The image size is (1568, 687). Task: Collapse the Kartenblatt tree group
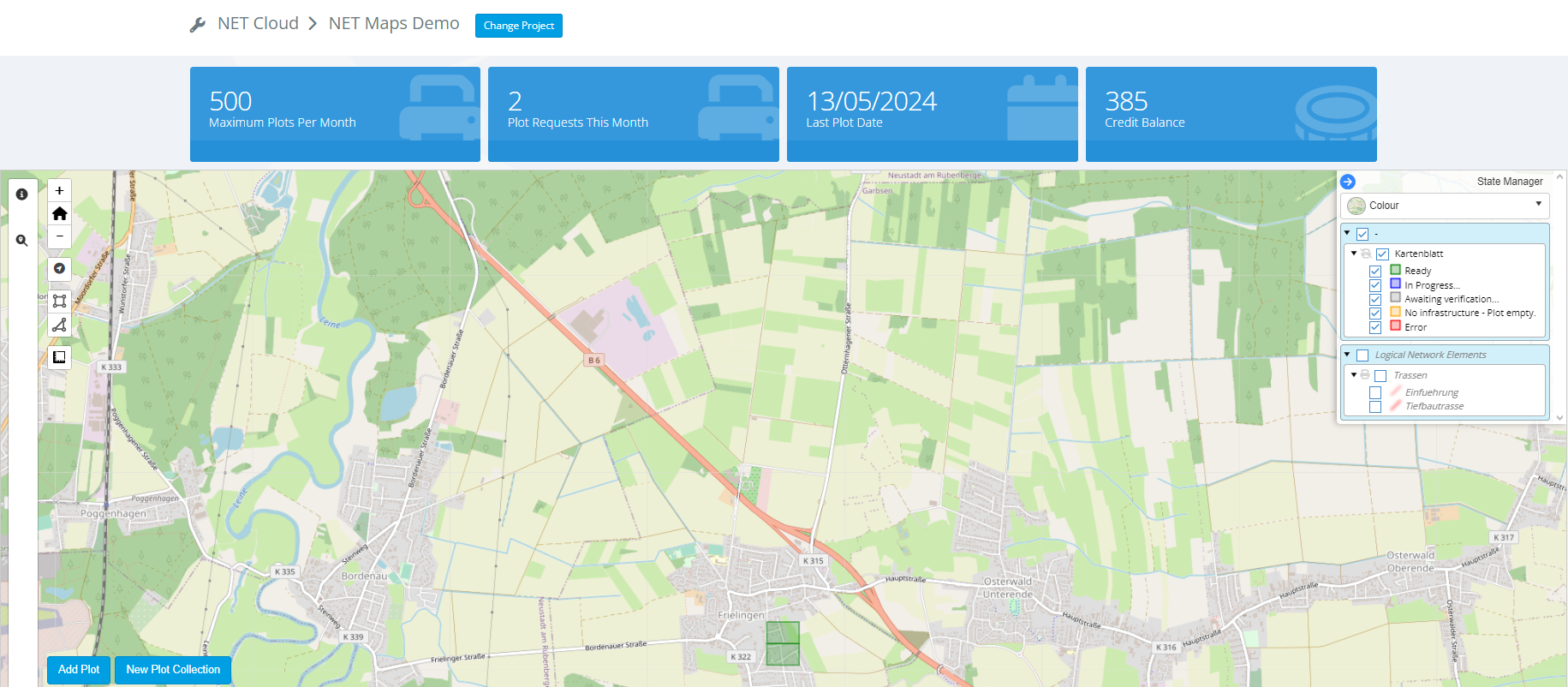[x=1354, y=254]
